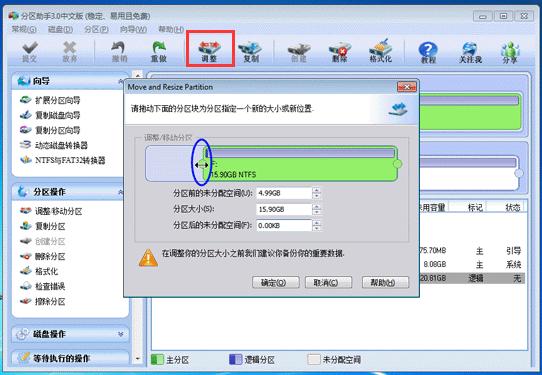
Task: Decrease 分区前的未分配空间 with the down spinner
Action: (x=316, y=196)
